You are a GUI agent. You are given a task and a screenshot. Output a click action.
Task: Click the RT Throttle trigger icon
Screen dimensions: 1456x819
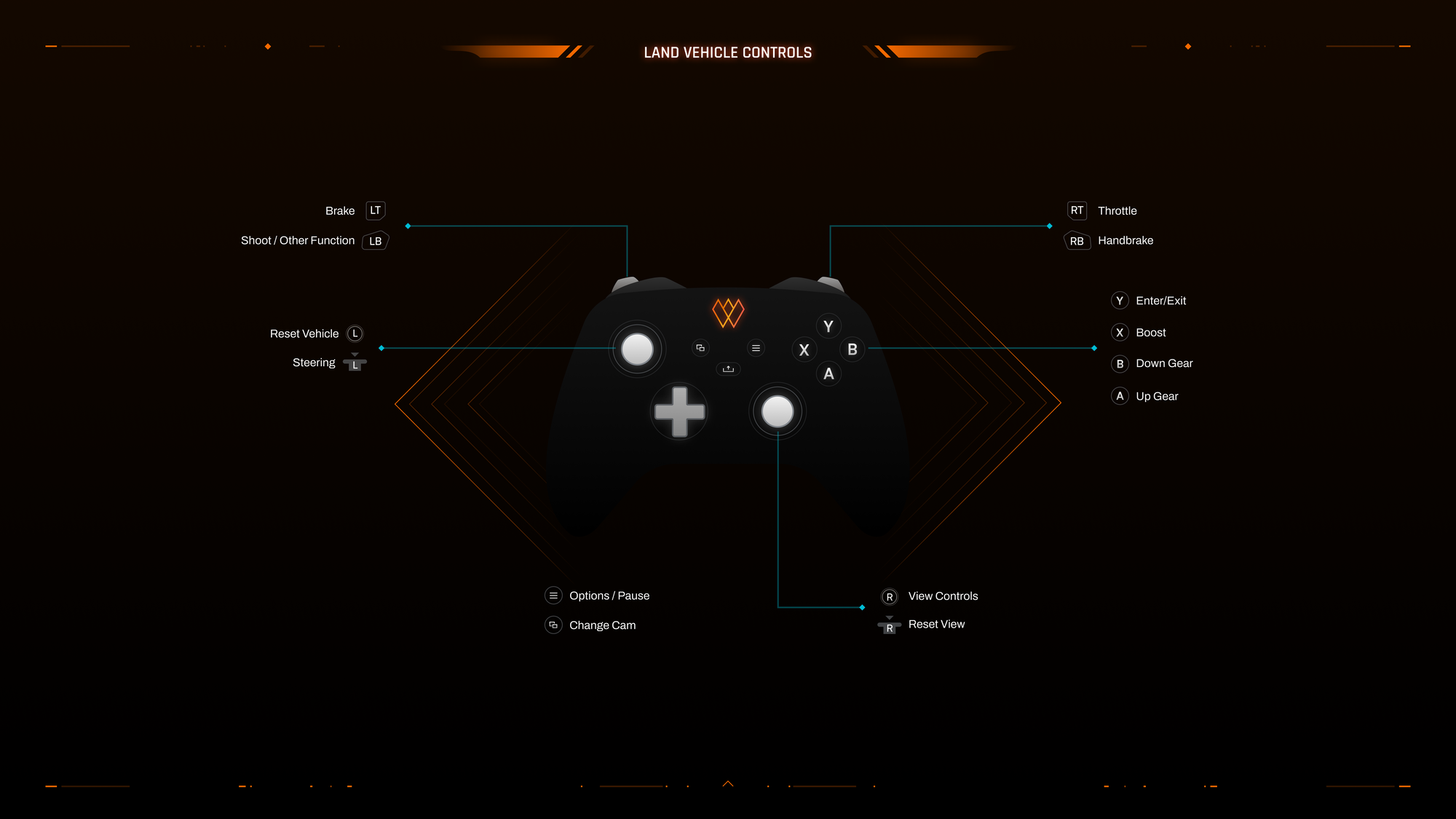(x=1077, y=210)
